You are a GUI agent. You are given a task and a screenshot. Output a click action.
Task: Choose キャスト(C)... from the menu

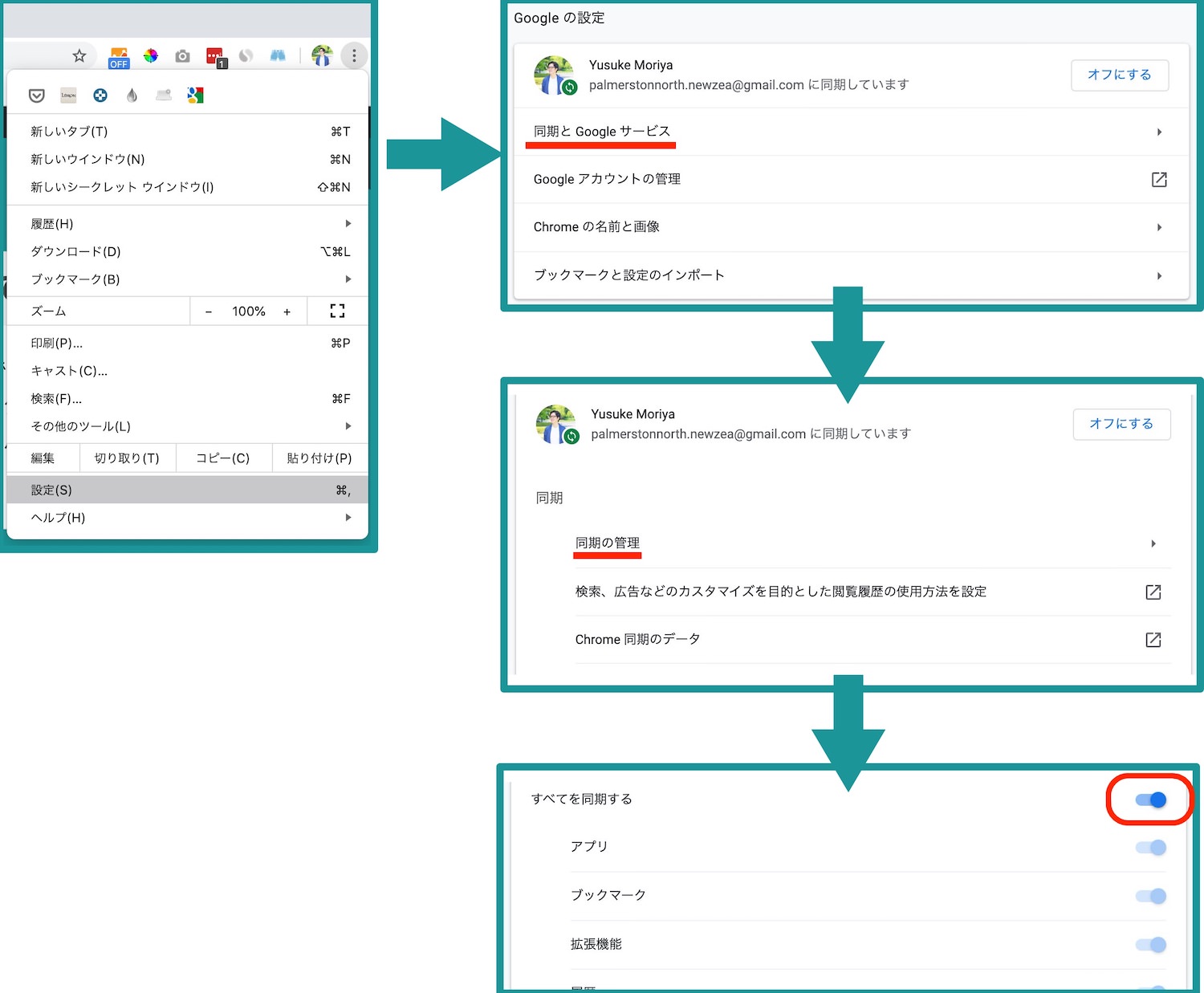point(187,371)
